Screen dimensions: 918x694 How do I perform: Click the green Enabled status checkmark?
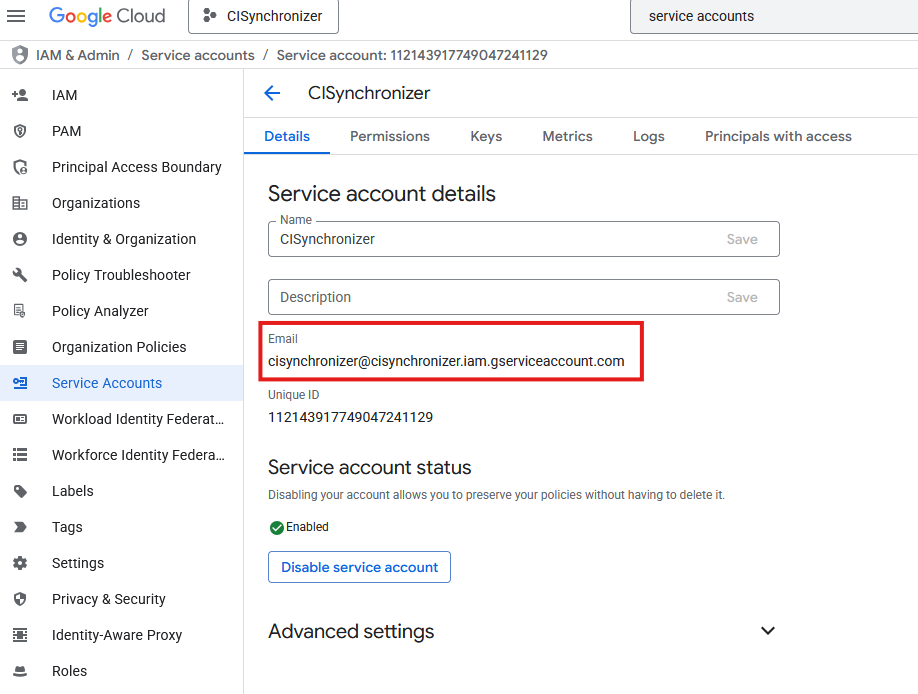(276, 528)
